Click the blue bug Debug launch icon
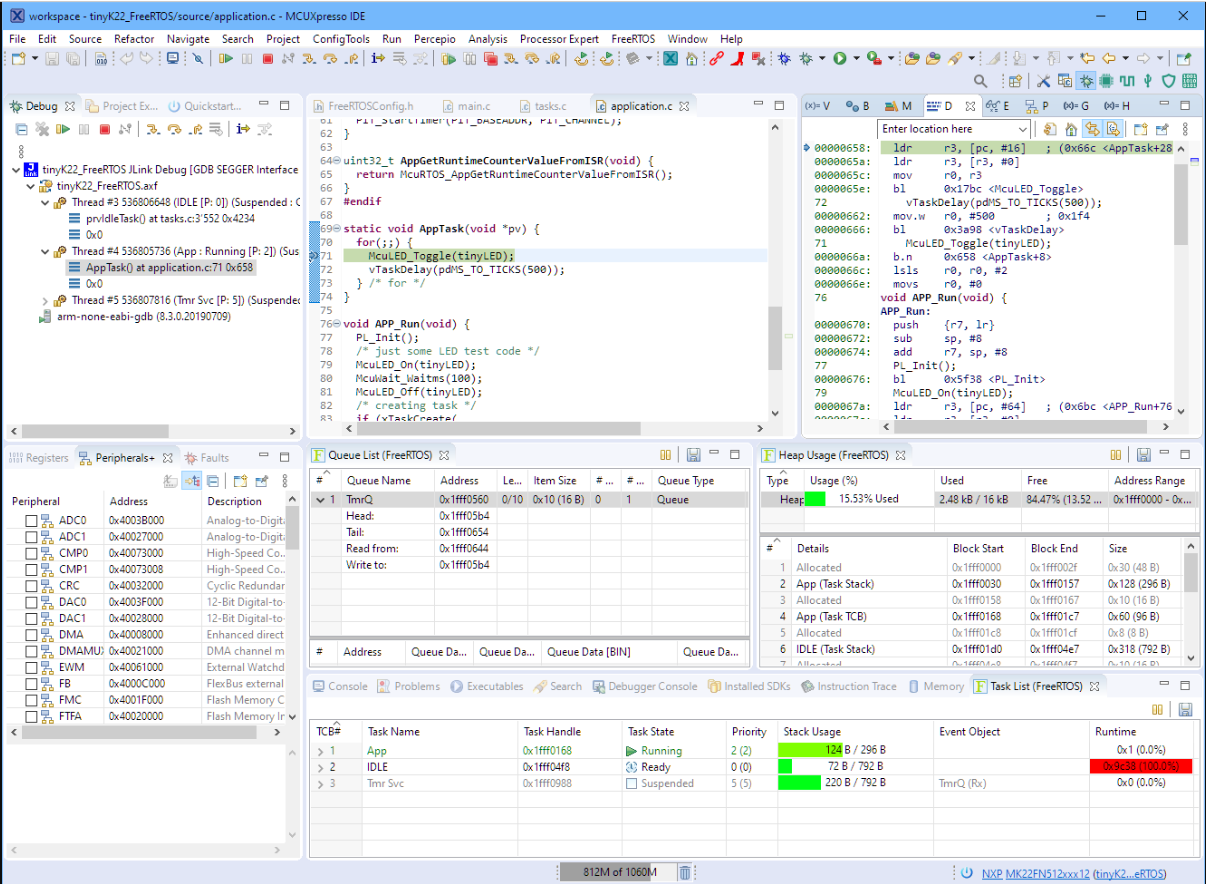Image resolution: width=1206 pixels, height=884 pixels. click(x=784, y=58)
